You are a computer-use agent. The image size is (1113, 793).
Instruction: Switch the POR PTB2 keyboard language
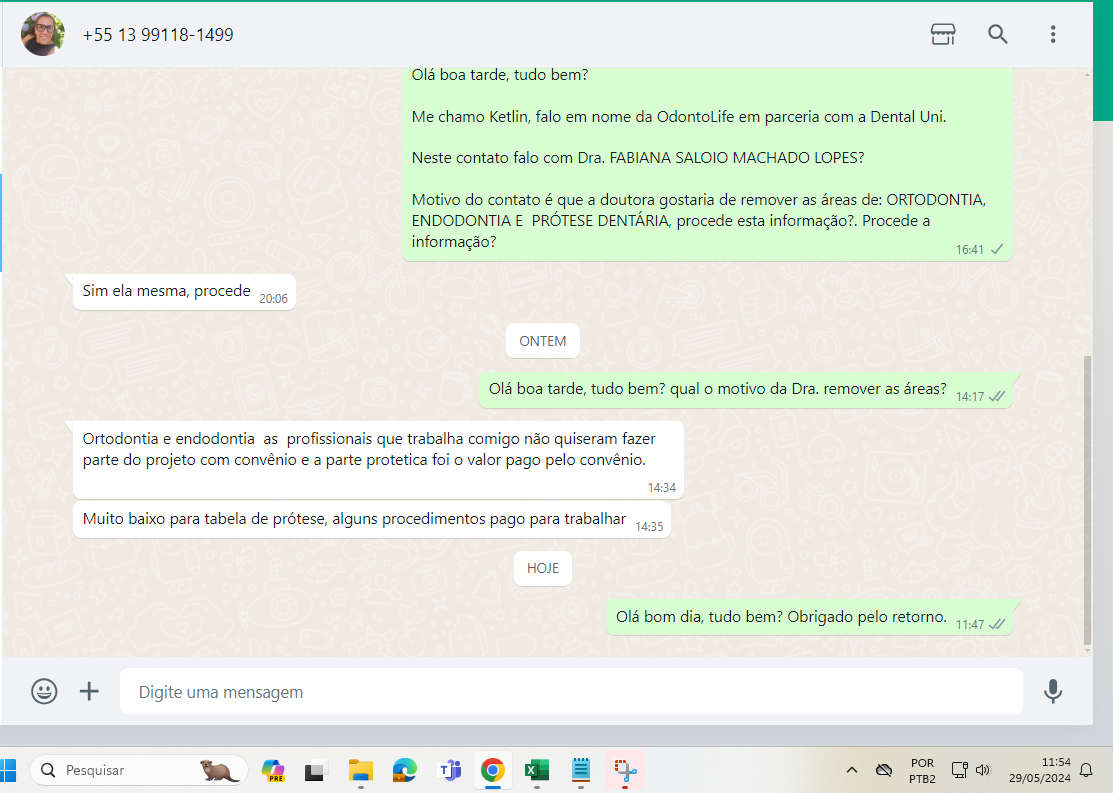tap(922, 770)
